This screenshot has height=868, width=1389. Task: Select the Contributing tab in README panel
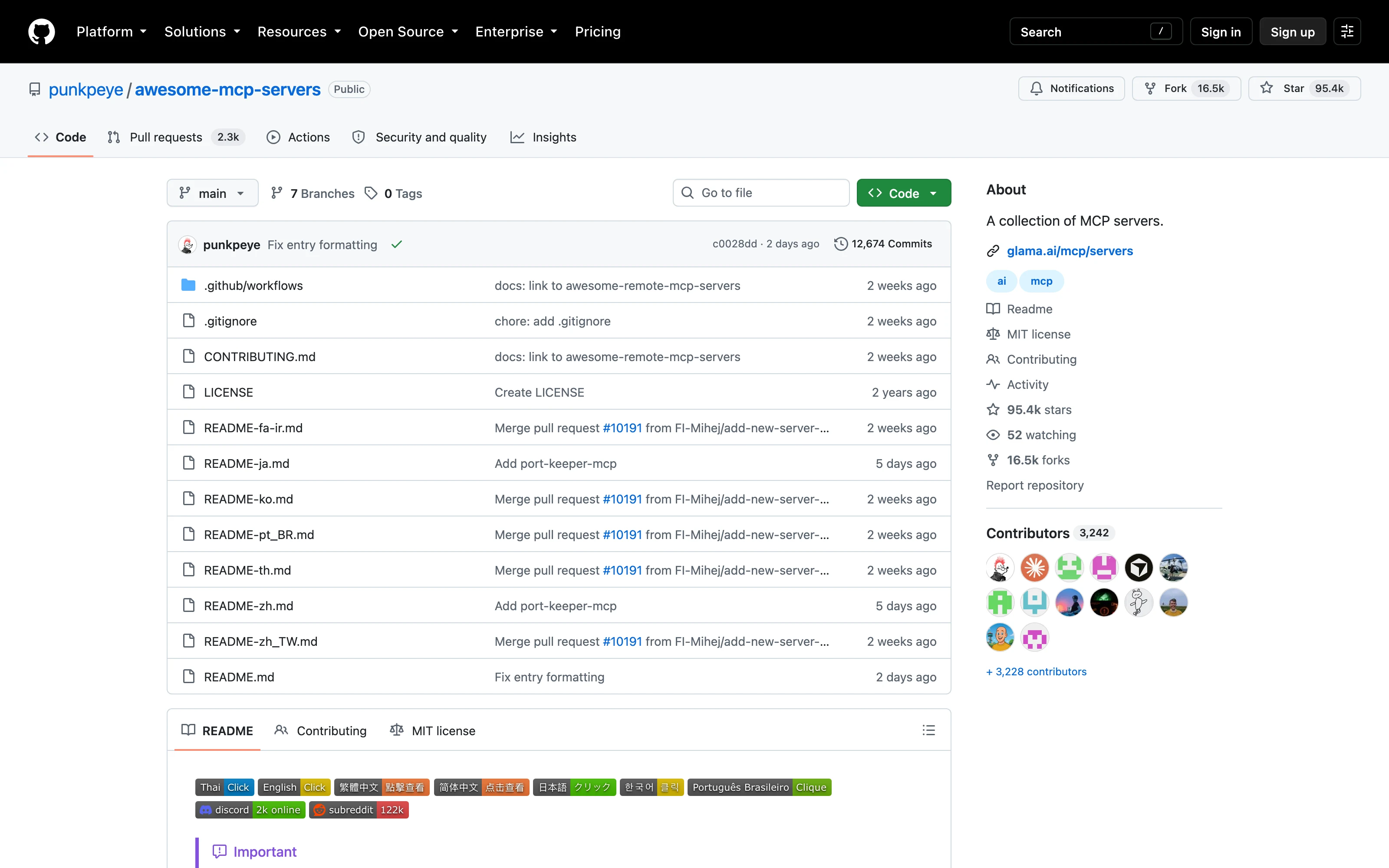320,730
